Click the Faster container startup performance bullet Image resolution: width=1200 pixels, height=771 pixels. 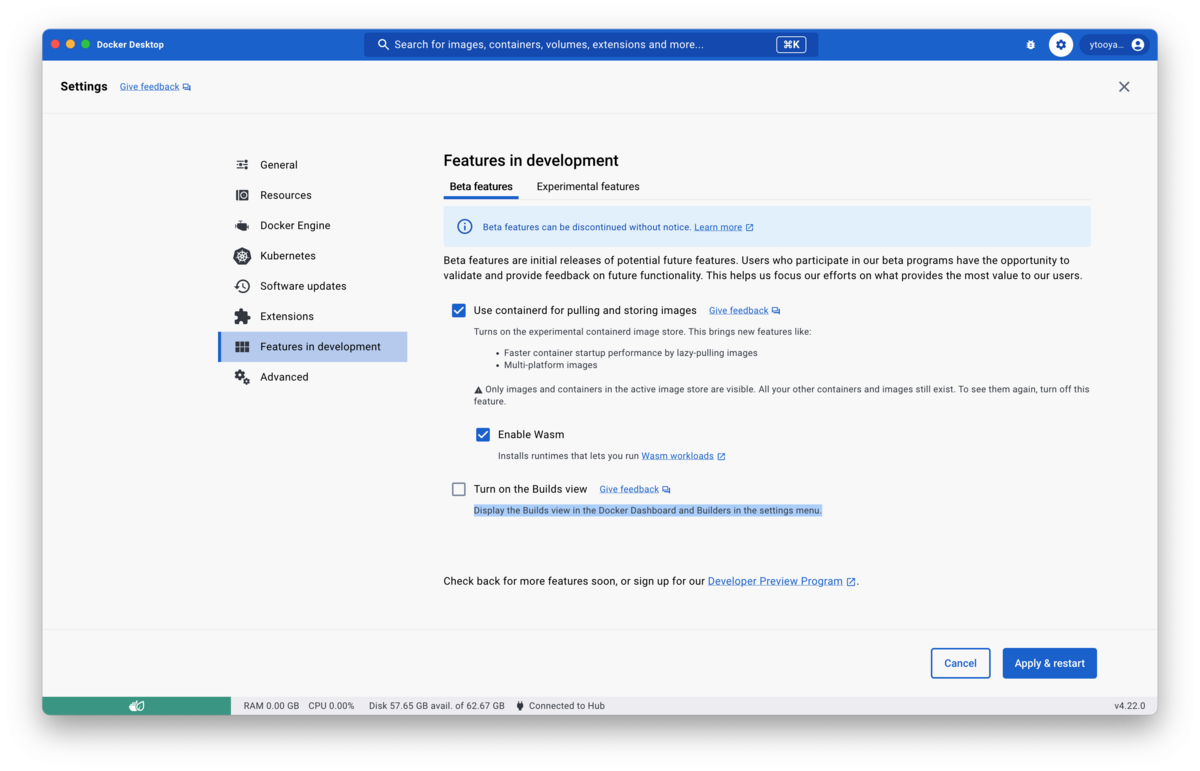click(630, 353)
